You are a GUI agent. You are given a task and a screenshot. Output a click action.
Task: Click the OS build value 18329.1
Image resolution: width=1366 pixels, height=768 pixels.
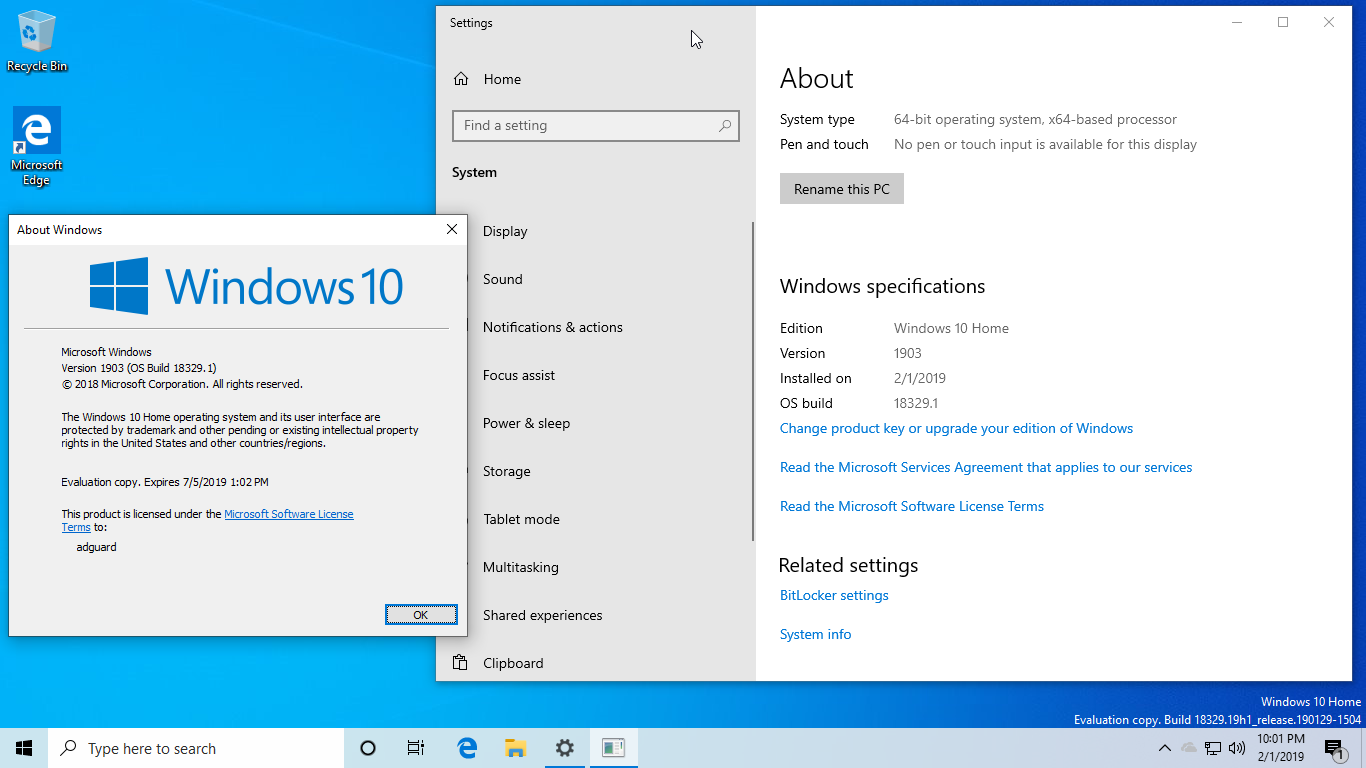[916, 403]
